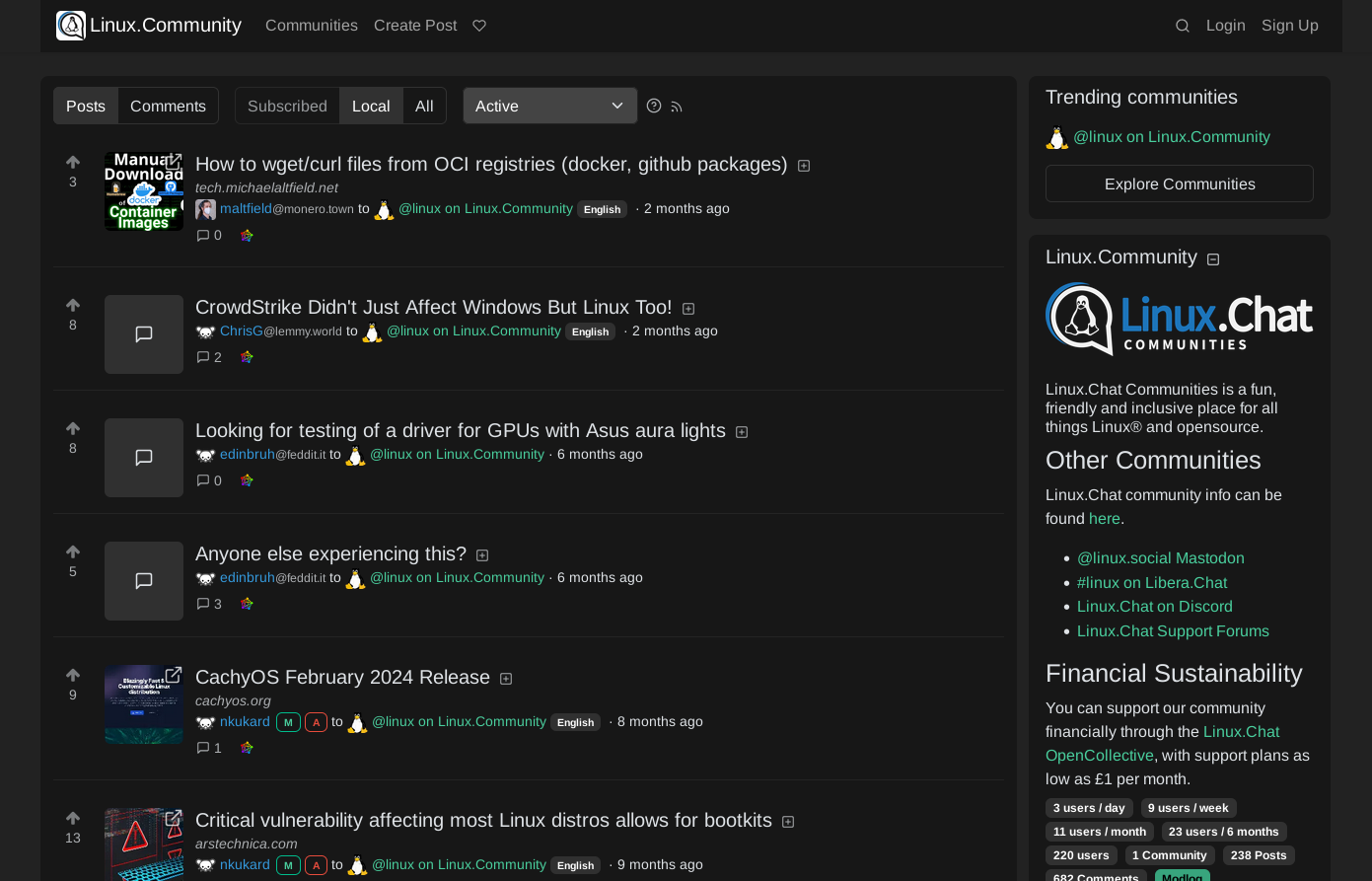This screenshot has height=881, width=1372.
Task: Open the Linux.Chat Support Forums link
Action: (x=1173, y=631)
